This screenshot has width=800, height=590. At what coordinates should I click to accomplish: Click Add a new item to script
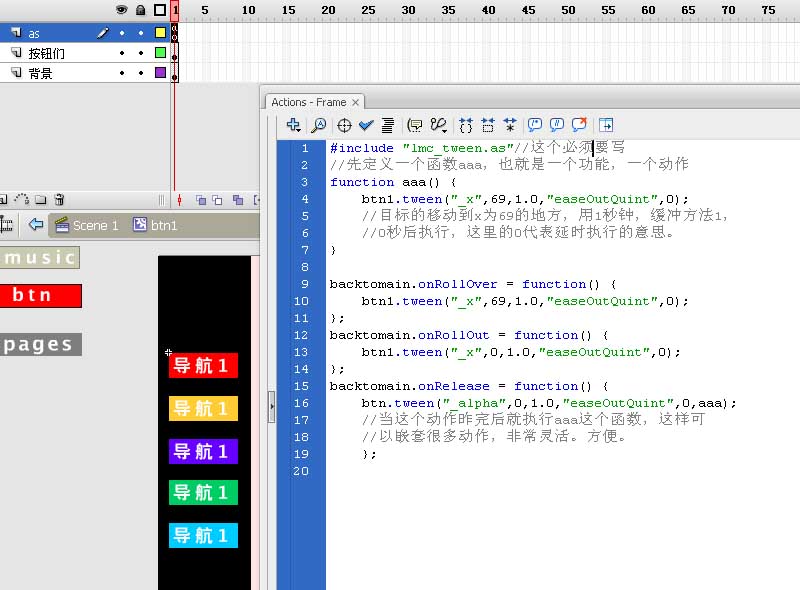tap(293, 125)
